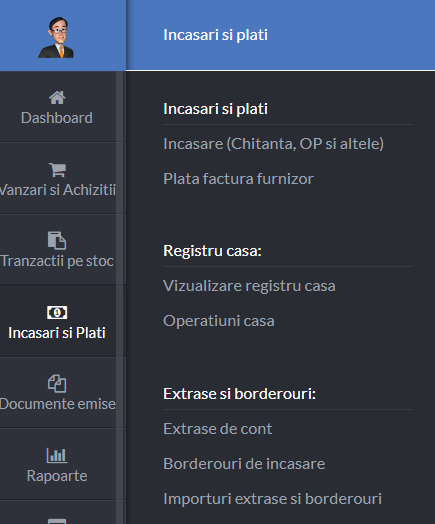Select the shopping cart Vanzari si Achizitii icon
This screenshot has width=435, height=524.
tap(57, 170)
